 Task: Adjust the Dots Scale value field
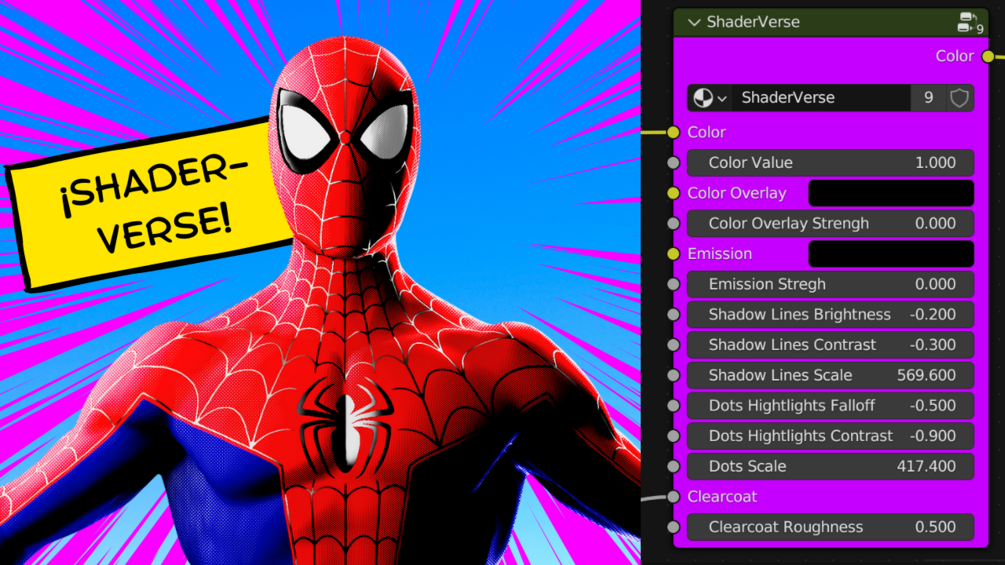(x=830, y=466)
